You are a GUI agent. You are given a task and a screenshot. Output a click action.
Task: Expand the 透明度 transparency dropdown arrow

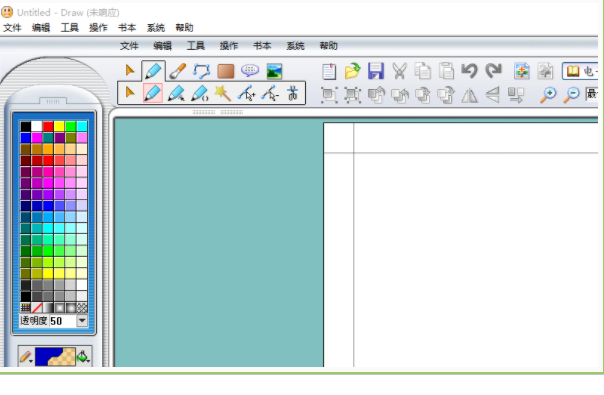(82, 321)
